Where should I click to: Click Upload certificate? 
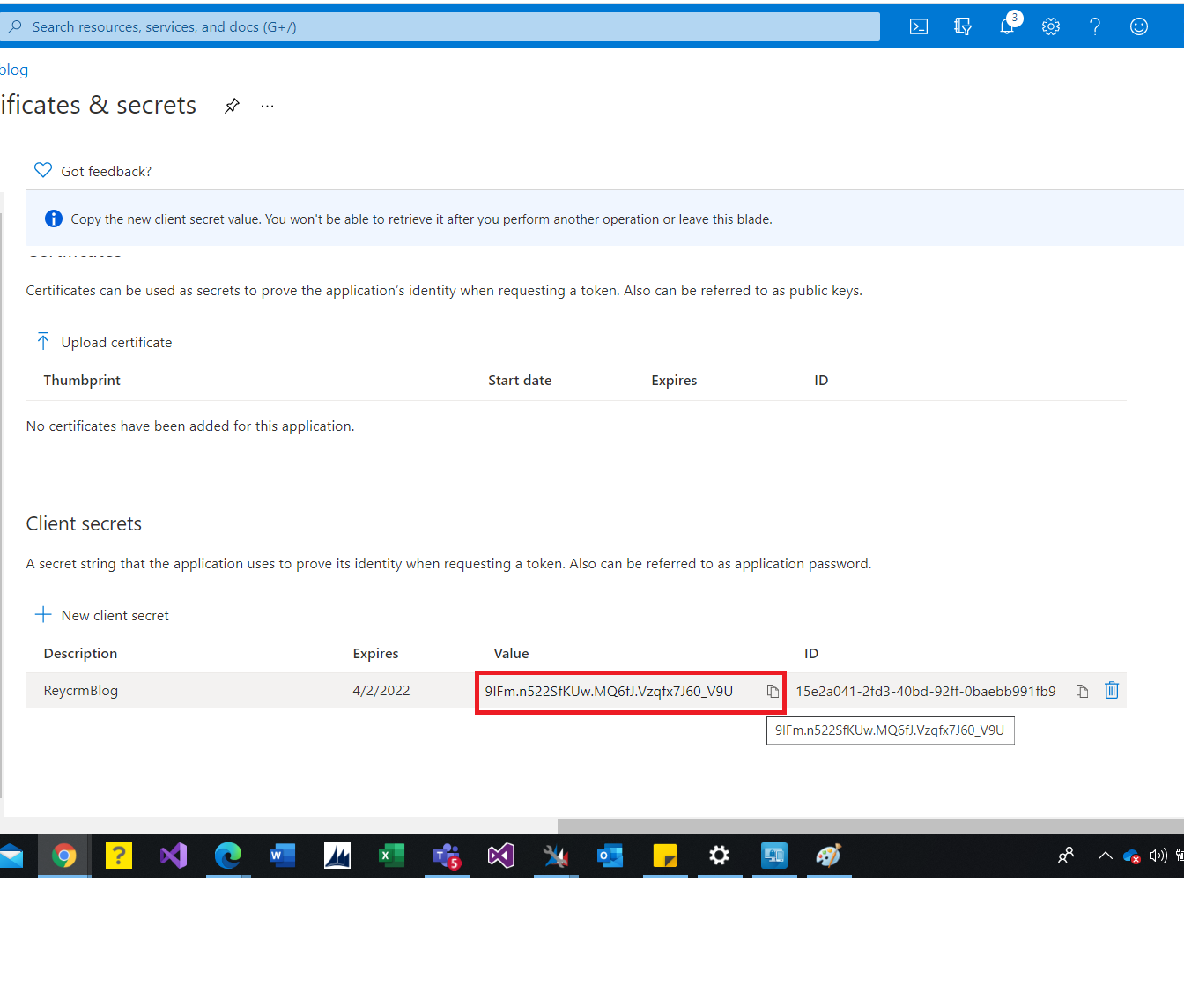point(115,342)
